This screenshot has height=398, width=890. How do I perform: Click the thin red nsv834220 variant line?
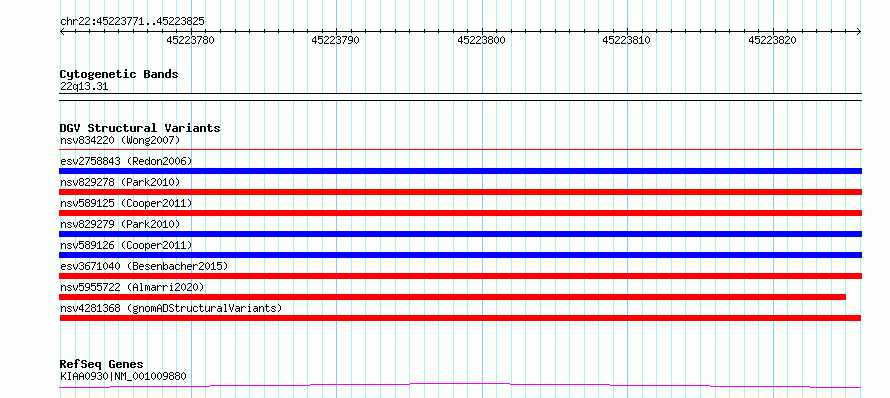(x=460, y=149)
